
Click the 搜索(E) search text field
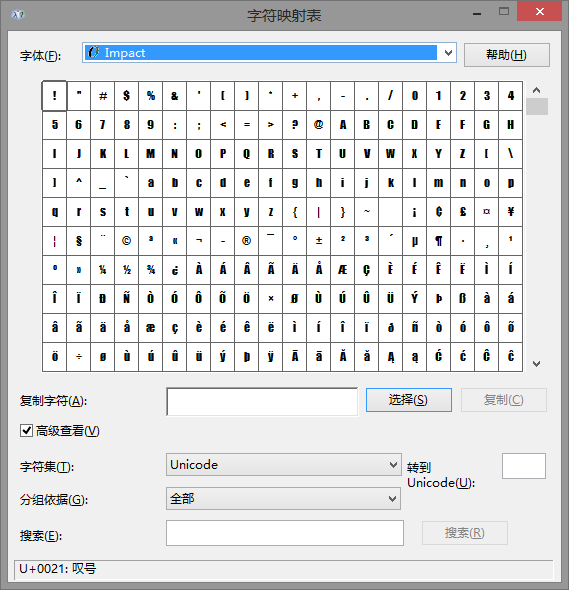[x=285, y=533]
